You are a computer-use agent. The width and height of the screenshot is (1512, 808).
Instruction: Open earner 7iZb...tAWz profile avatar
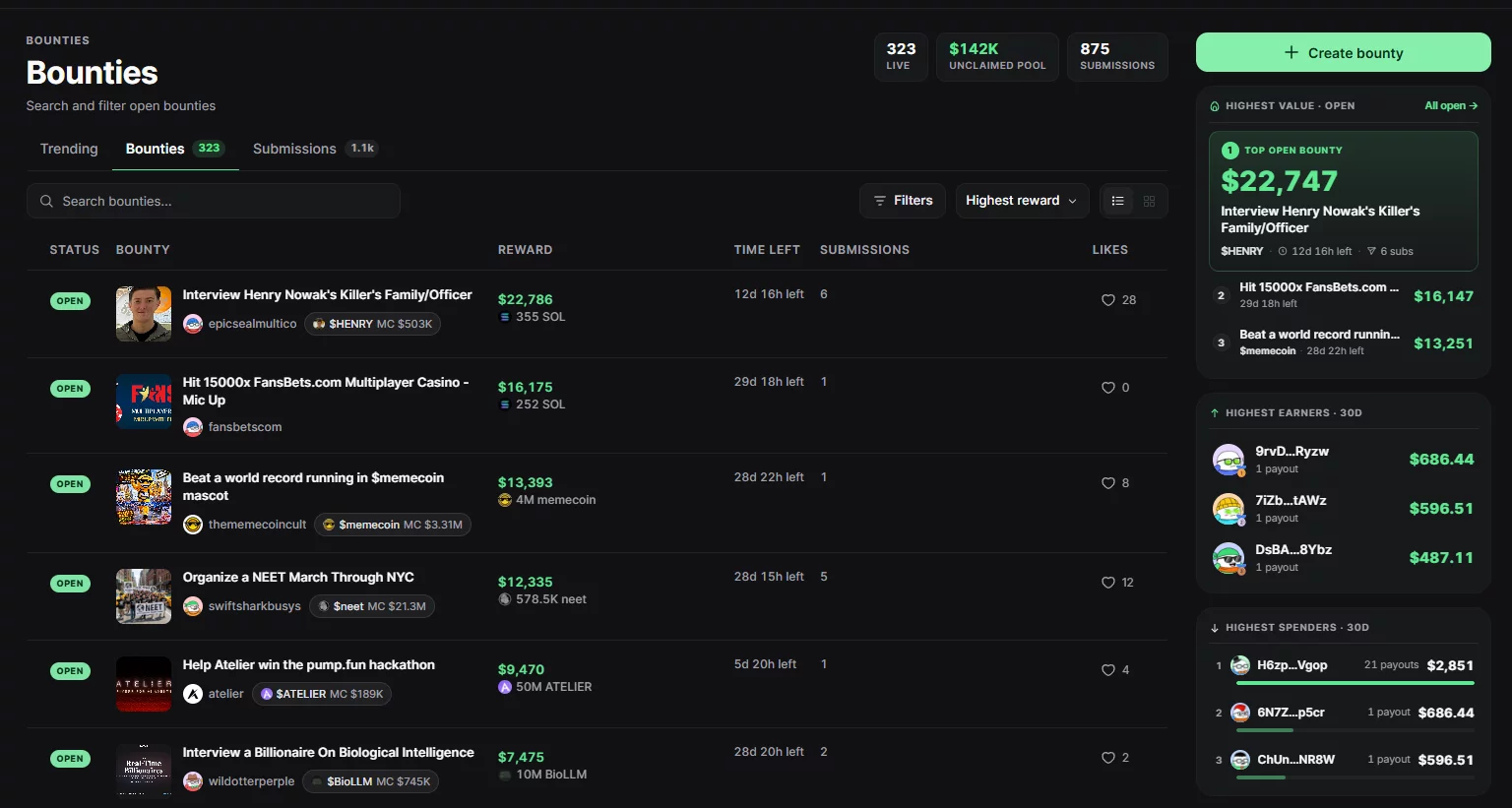pos(1228,509)
